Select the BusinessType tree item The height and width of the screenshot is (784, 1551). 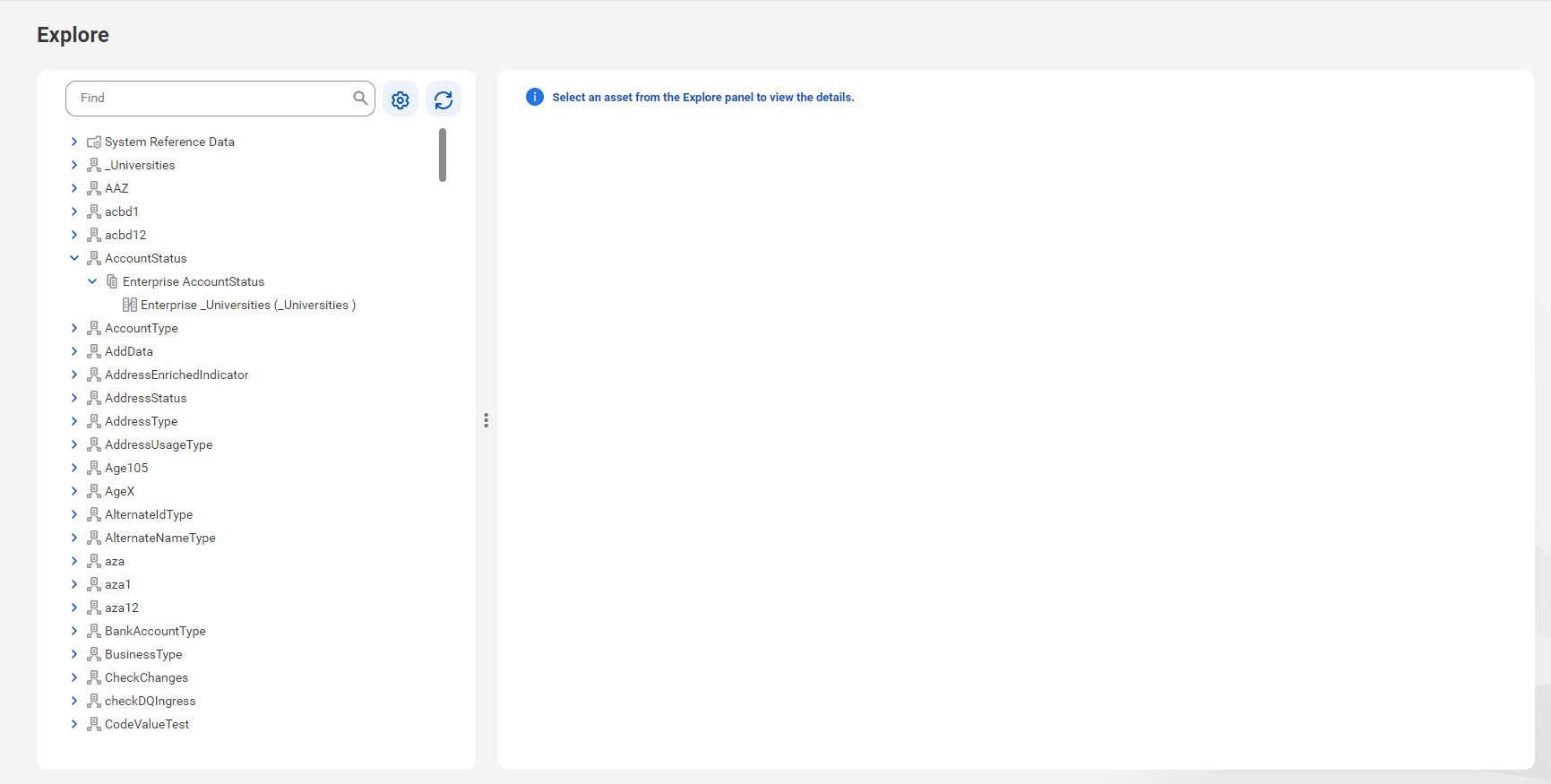143,654
